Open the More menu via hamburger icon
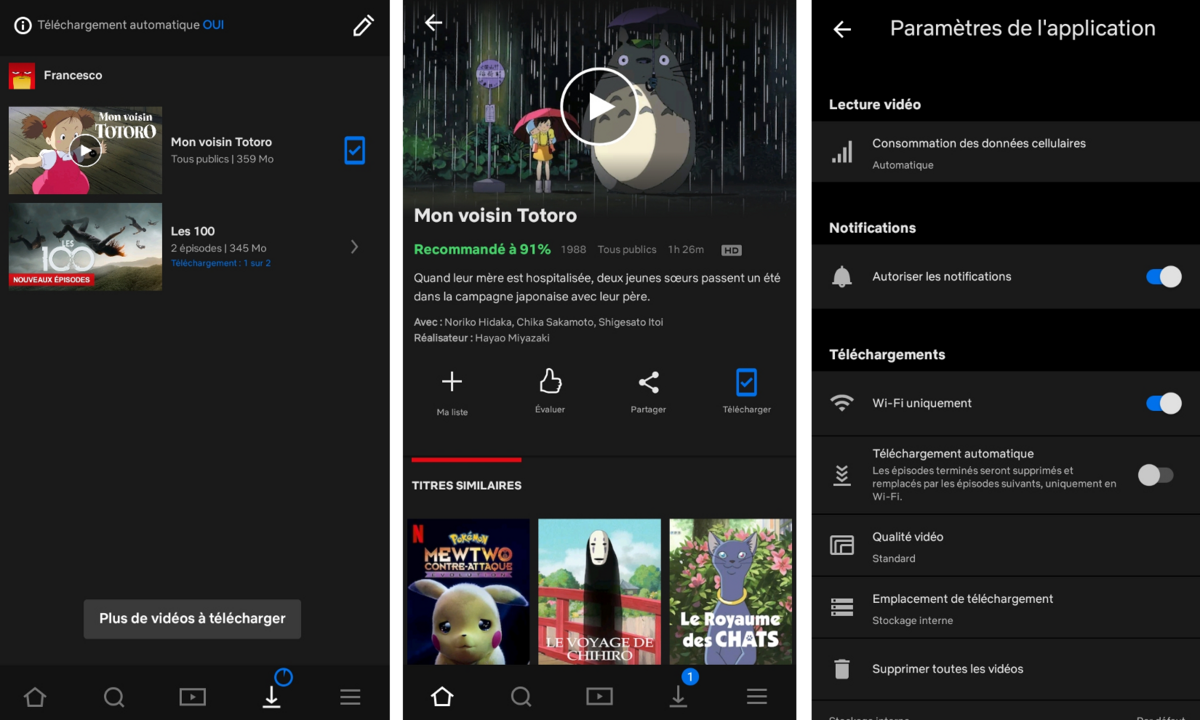The width and height of the screenshot is (1200, 720). tap(350, 696)
